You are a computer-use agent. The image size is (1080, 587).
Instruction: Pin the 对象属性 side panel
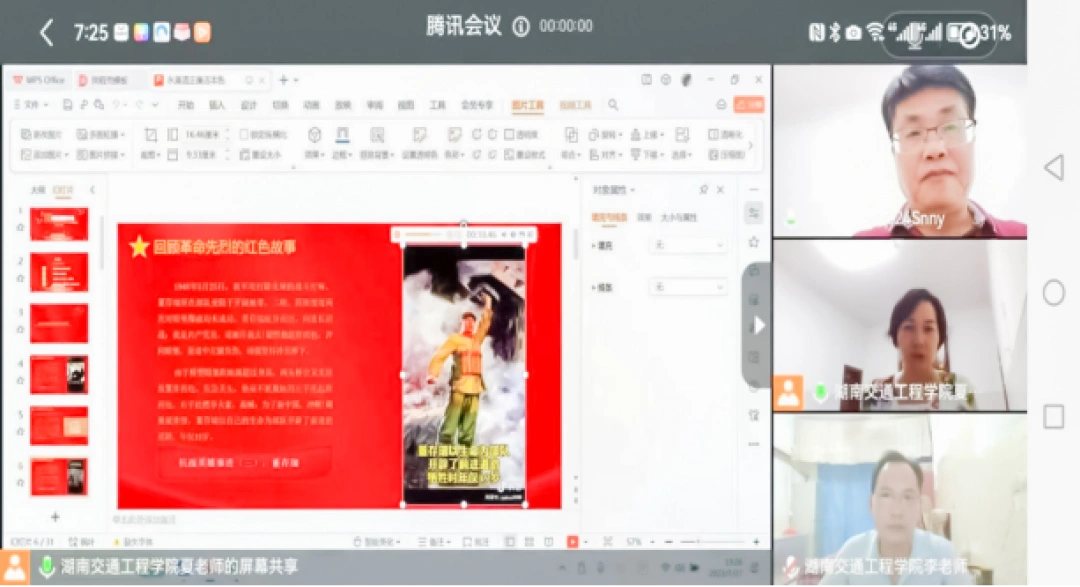(704, 190)
